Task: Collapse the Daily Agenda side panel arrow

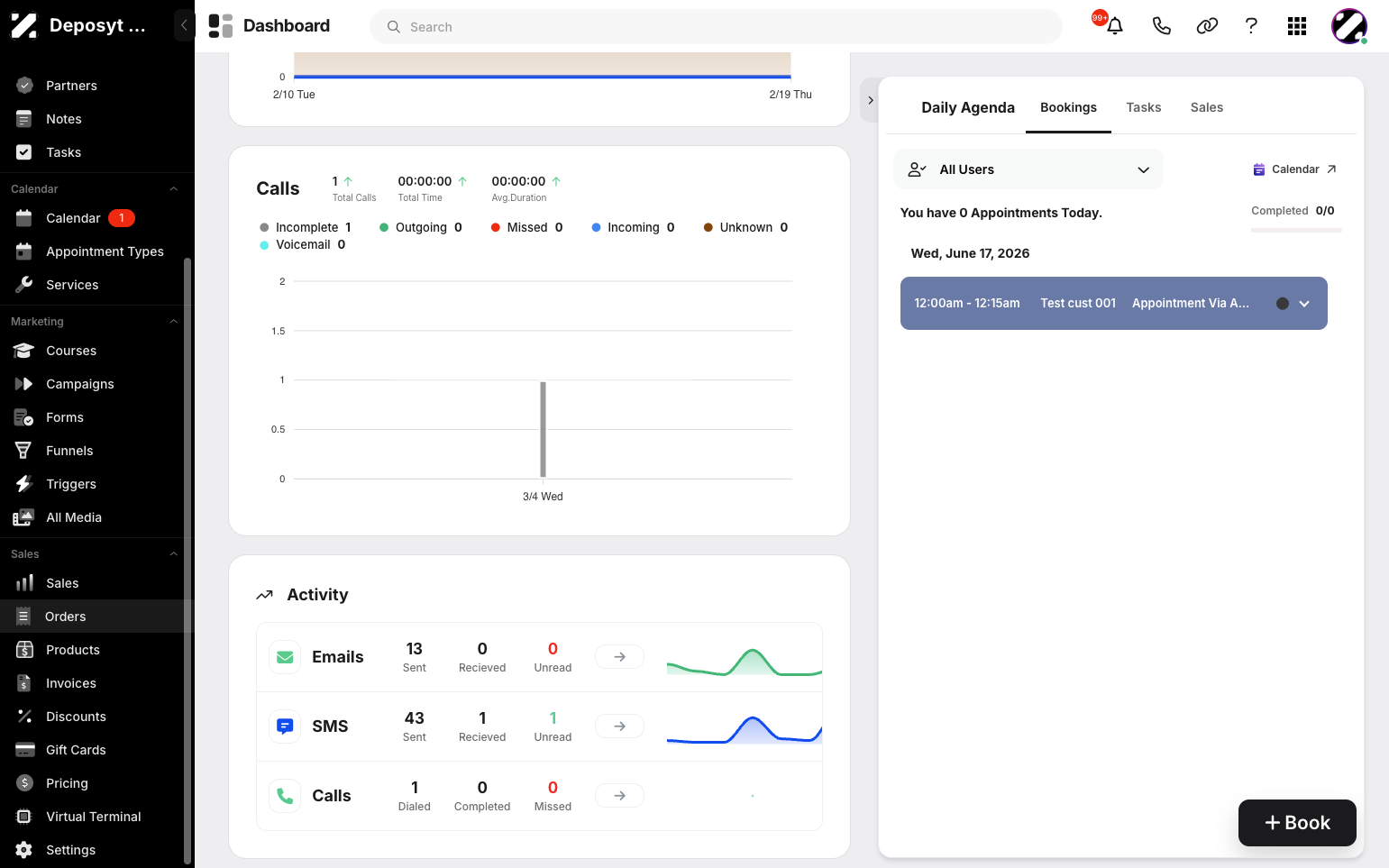Action: pos(870,100)
